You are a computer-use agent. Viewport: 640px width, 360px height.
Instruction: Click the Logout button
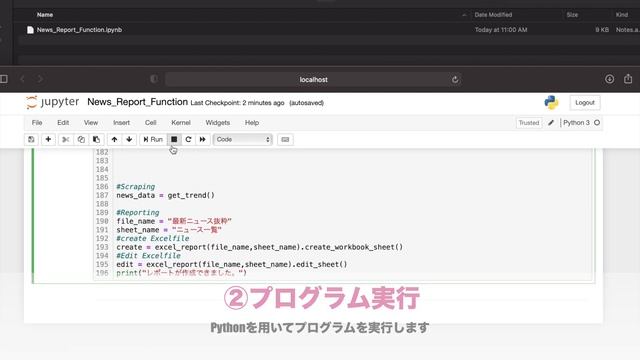tap(585, 102)
